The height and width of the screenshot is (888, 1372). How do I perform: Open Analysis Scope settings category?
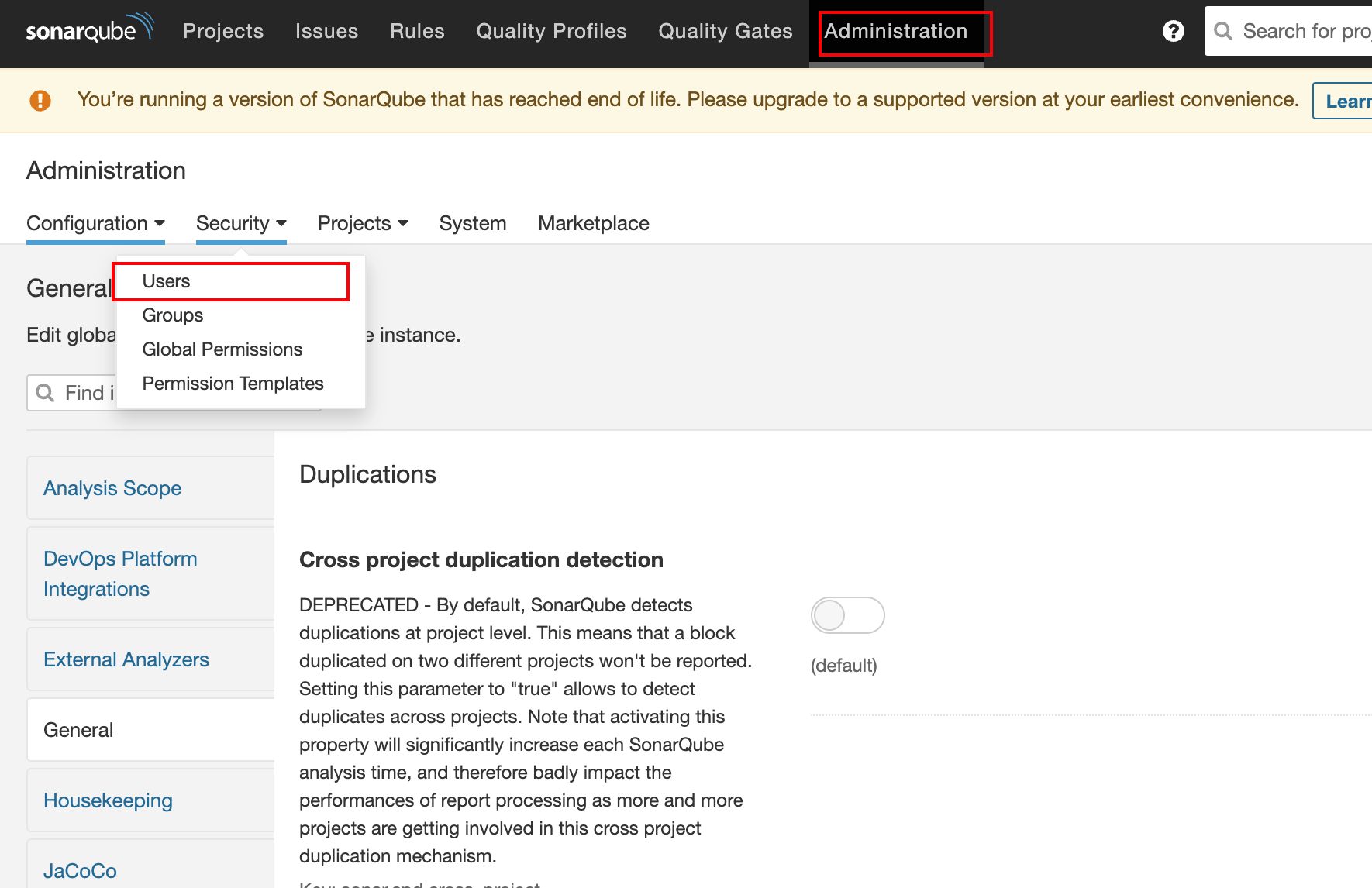(151, 488)
